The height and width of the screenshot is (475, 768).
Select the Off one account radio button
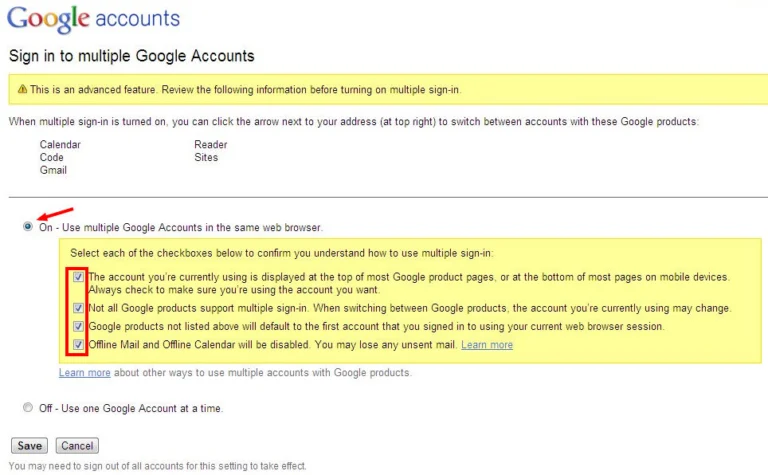[x=28, y=407]
